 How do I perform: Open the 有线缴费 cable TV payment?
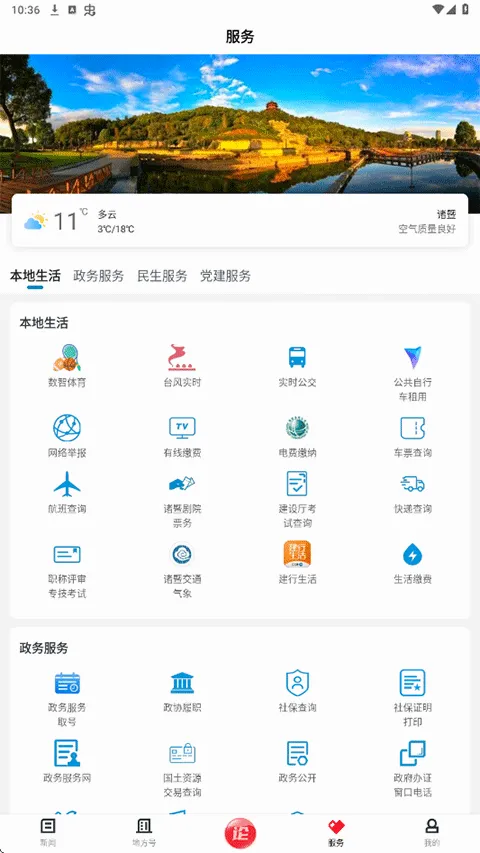click(182, 436)
